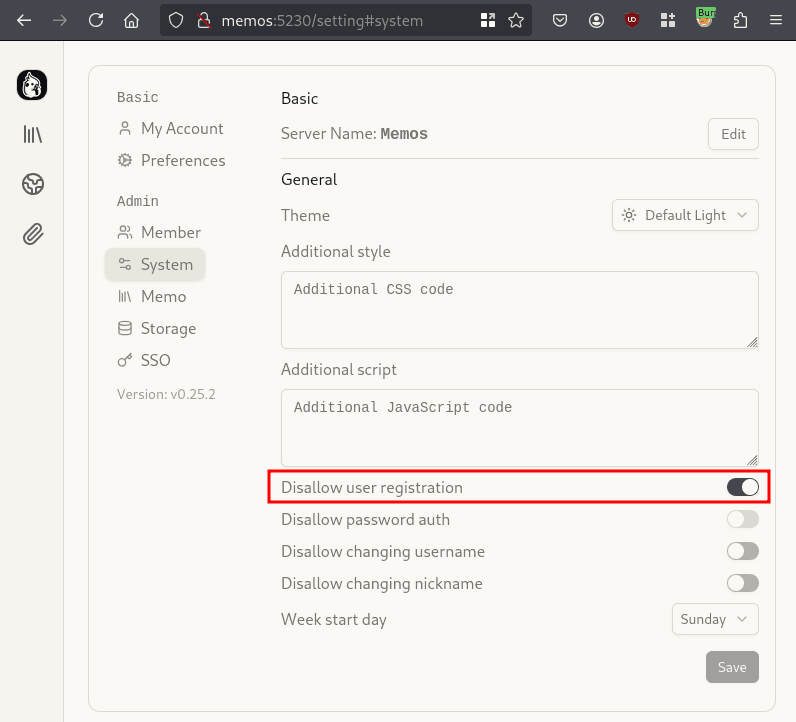796x722 pixels.
Task: Click Edit next to Server Name
Action: [x=733, y=134]
